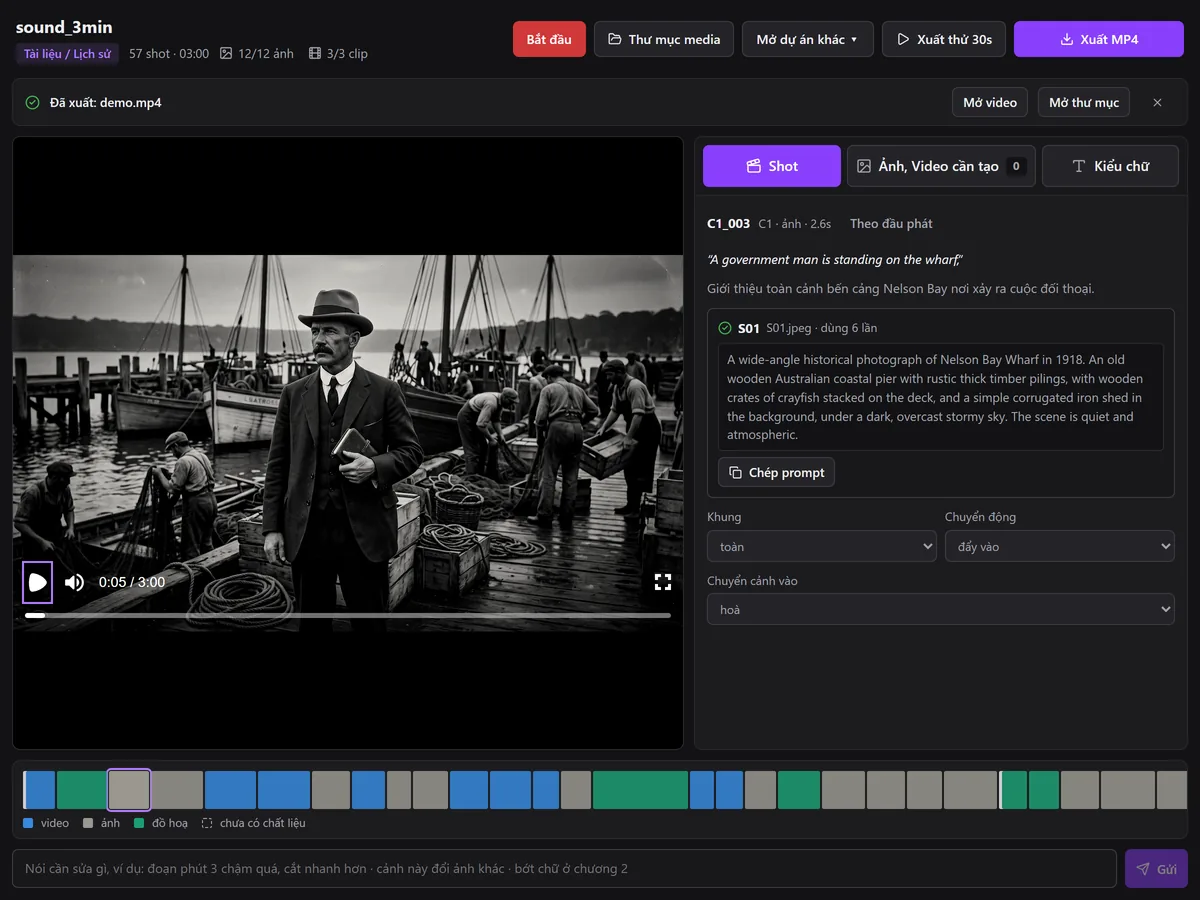Click the image icon next to '12/12 ảnh'

[x=226, y=54]
